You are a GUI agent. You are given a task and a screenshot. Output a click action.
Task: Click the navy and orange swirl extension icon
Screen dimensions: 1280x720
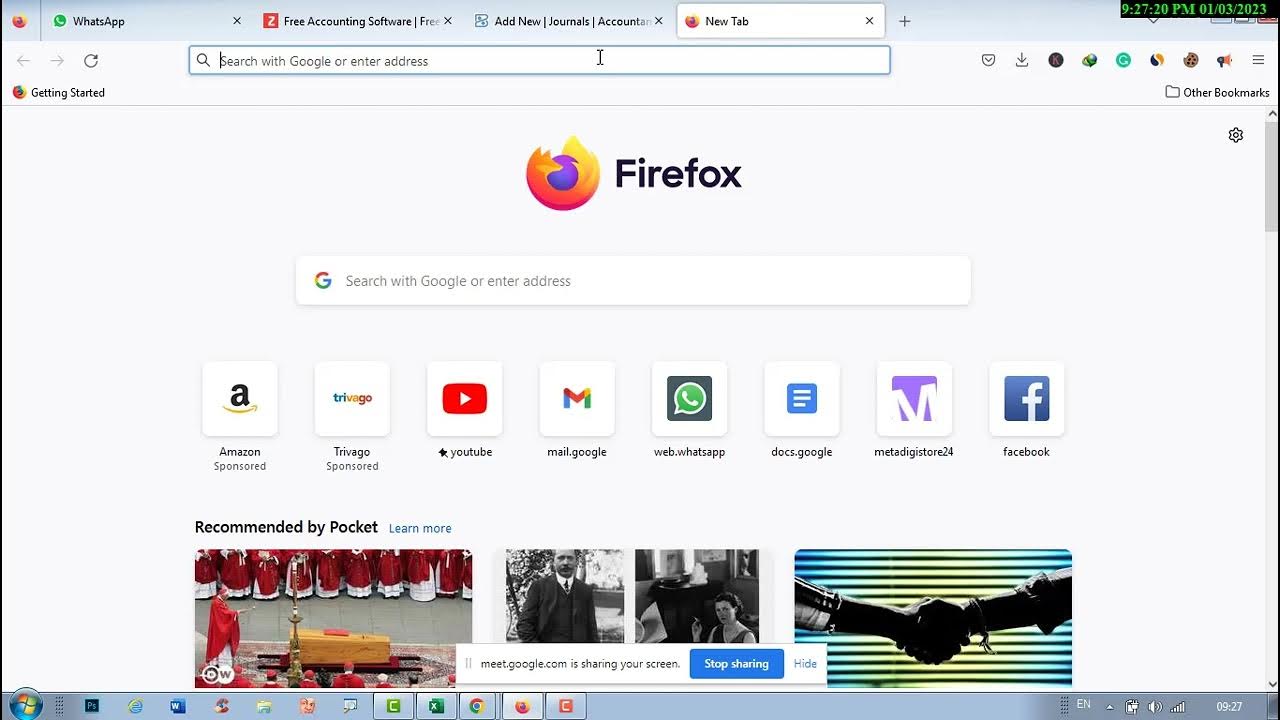(1157, 61)
